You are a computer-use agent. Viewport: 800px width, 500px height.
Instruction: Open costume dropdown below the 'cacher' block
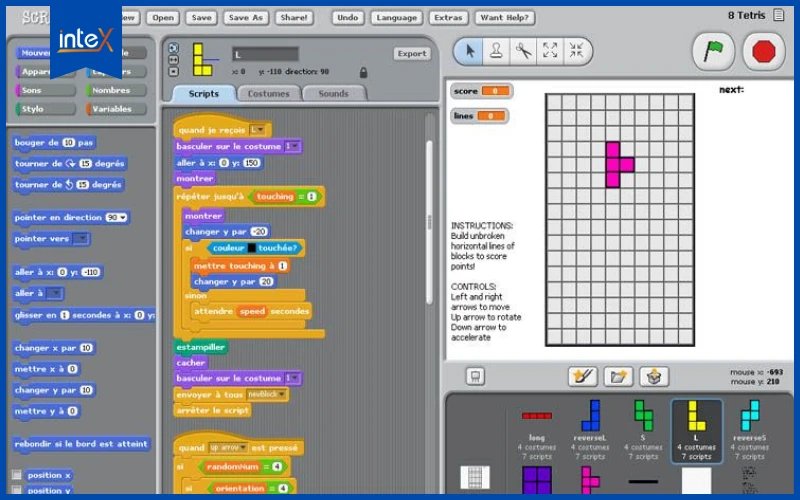pos(292,378)
